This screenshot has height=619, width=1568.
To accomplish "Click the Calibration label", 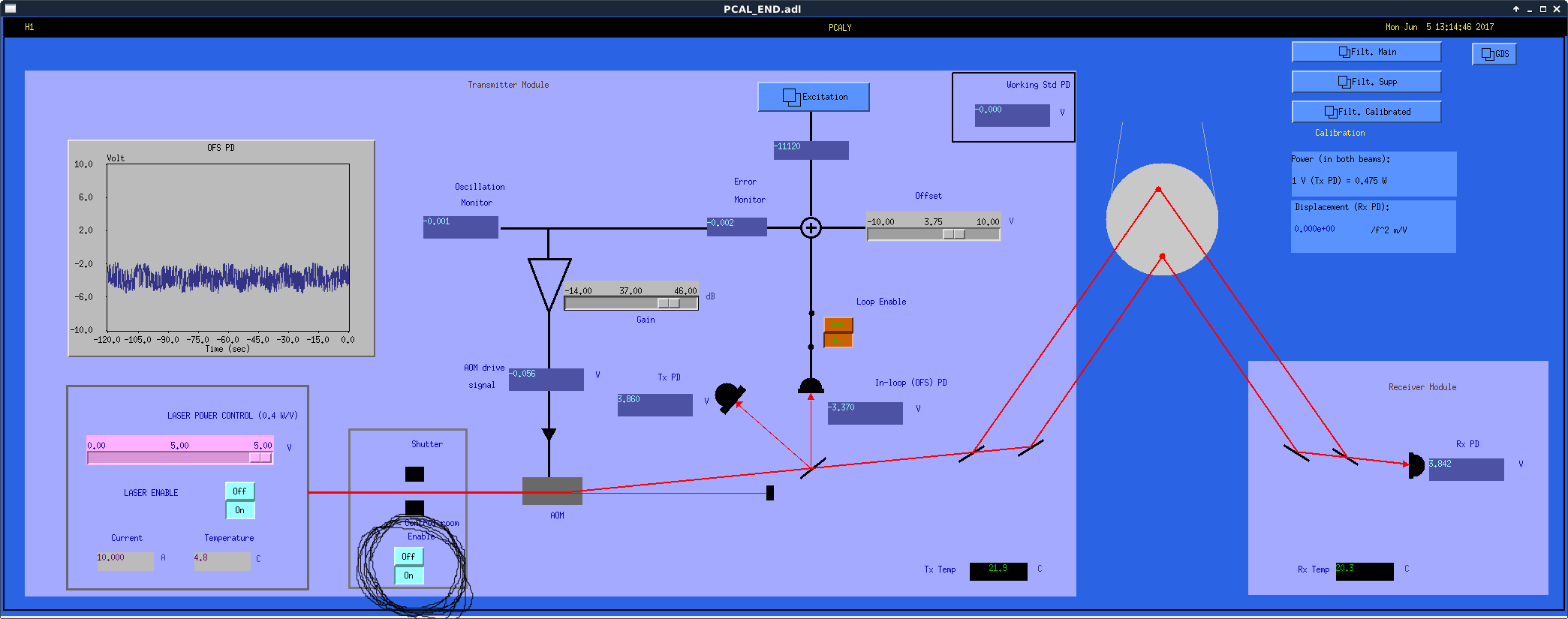I will [1340, 133].
